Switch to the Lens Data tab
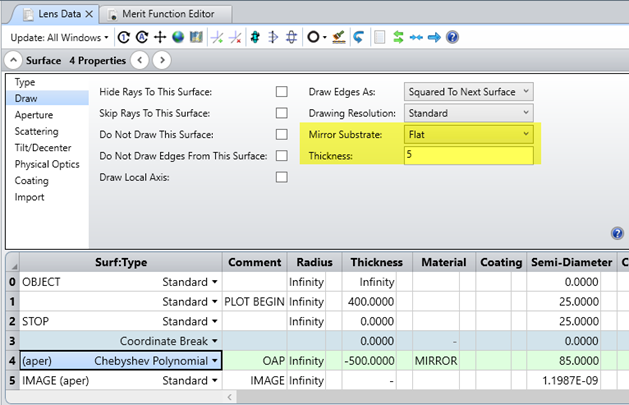This screenshot has height=405, width=629. click(x=59, y=14)
